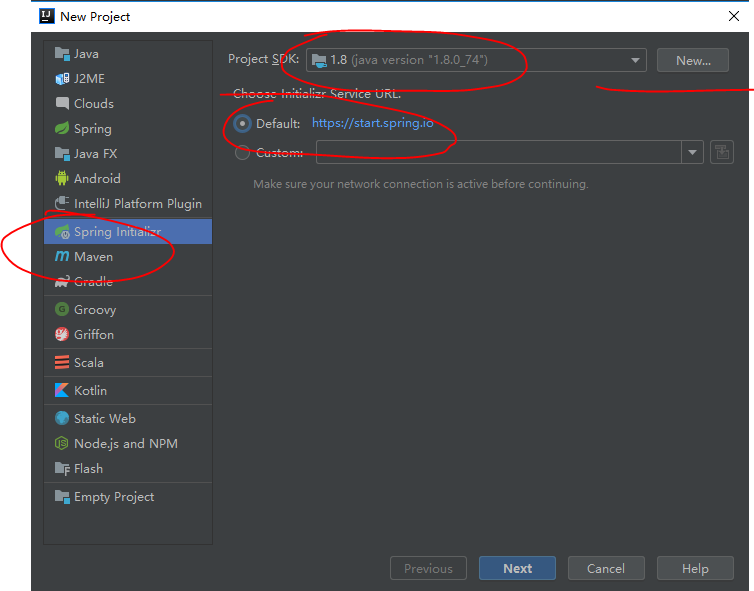Select Static Web entry
This screenshot has width=754, height=591.
click(x=128, y=418)
